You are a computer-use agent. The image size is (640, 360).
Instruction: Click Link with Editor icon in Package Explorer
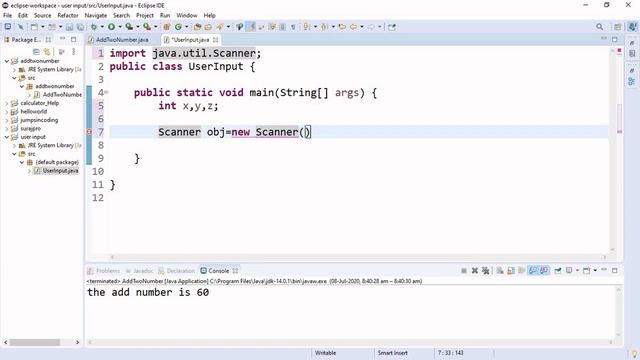47,52
